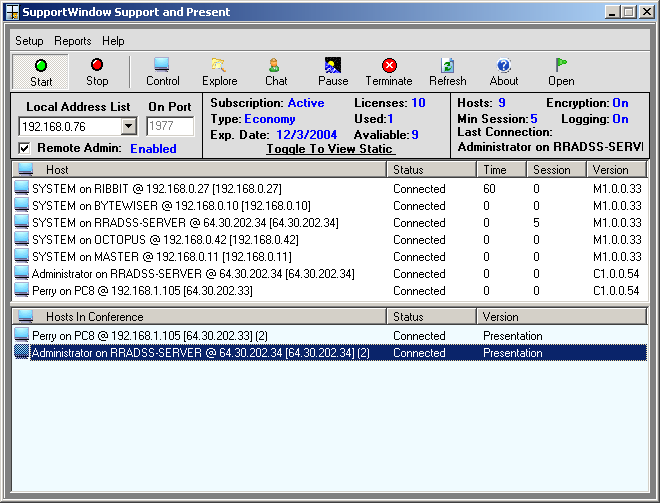This screenshot has height=503, width=660.
Task: Select SYSTEM on BYTEWISER host row
Action: click(x=330, y=205)
